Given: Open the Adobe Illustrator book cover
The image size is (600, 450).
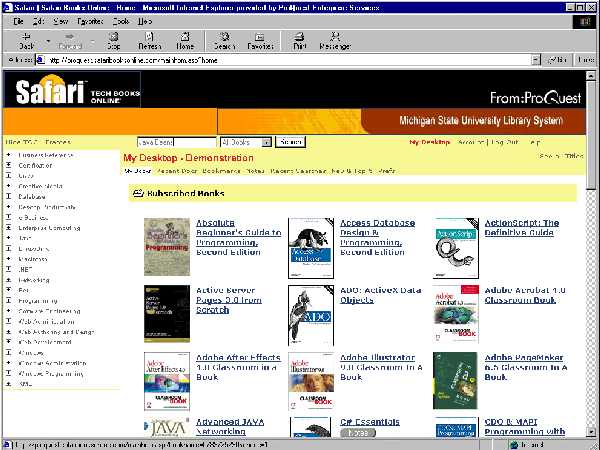Looking at the screenshot, I should 311,381.
